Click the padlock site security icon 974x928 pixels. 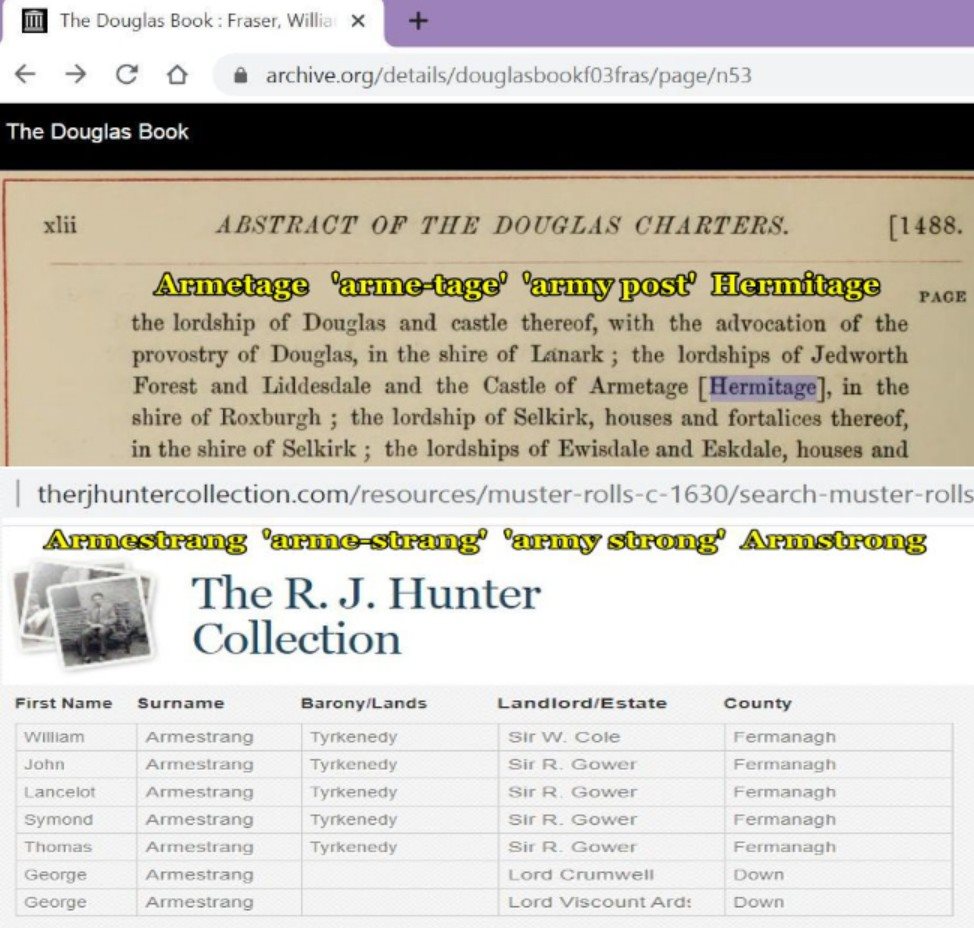pyautogui.click(x=240, y=76)
